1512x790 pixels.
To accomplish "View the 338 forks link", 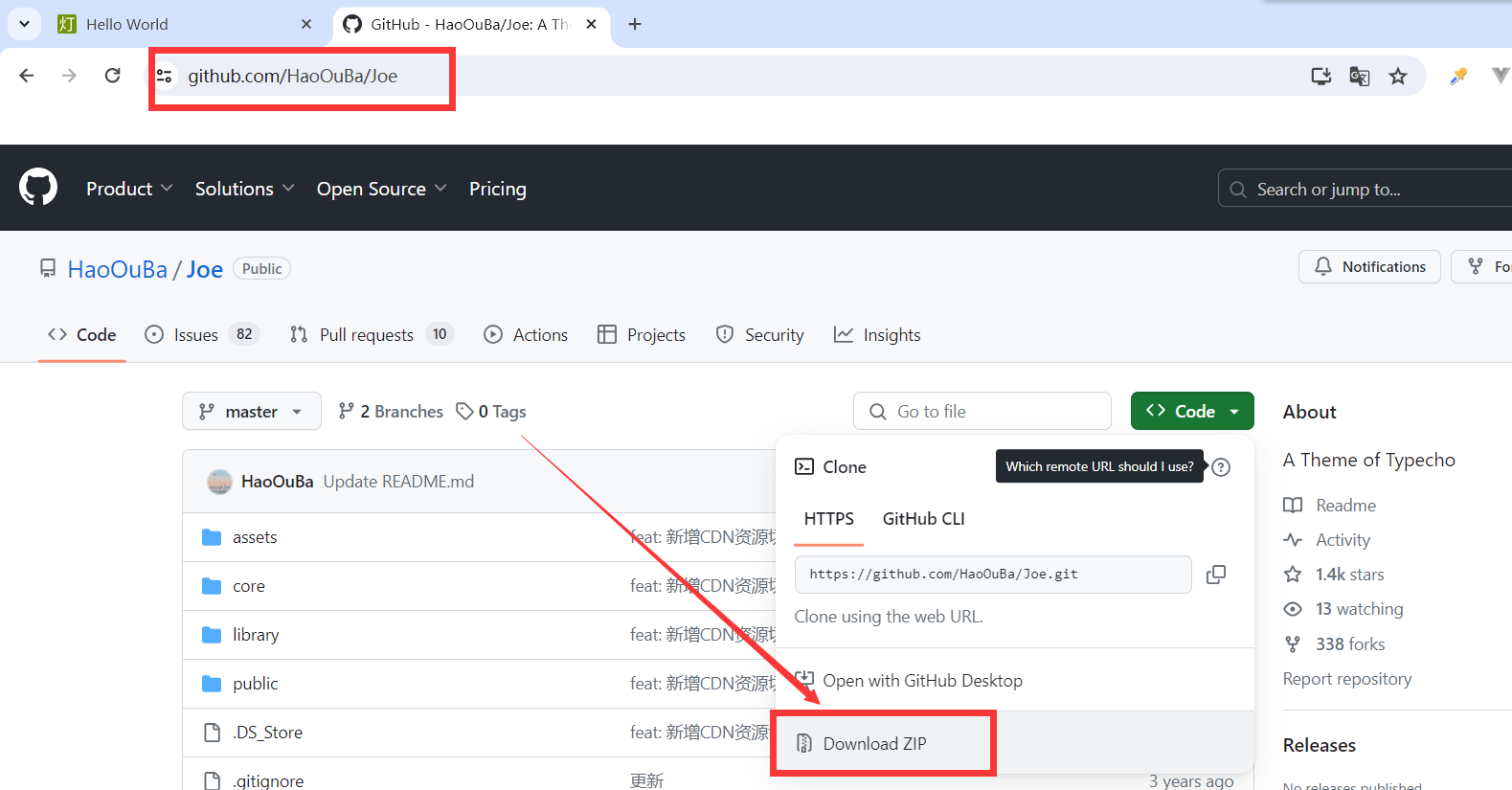I will 1334,644.
